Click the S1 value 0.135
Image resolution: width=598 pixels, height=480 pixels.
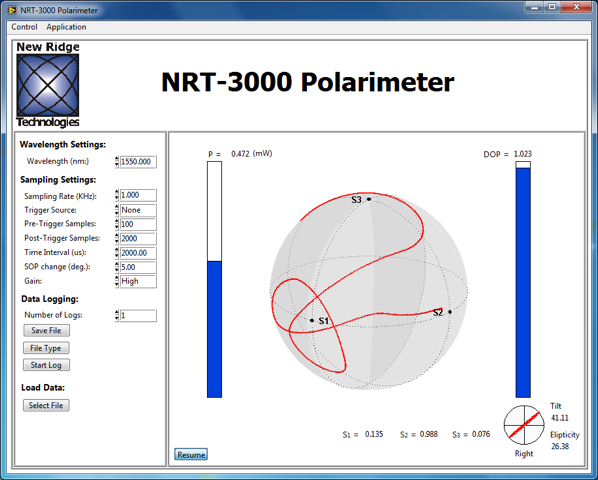374,434
